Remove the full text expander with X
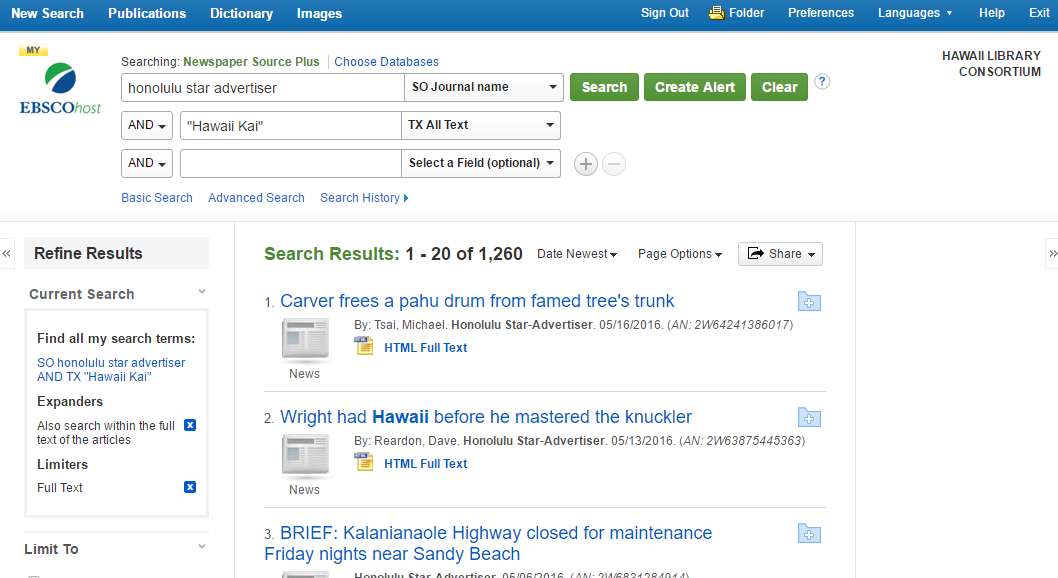Image resolution: width=1058 pixels, height=578 pixels. (190, 425)
